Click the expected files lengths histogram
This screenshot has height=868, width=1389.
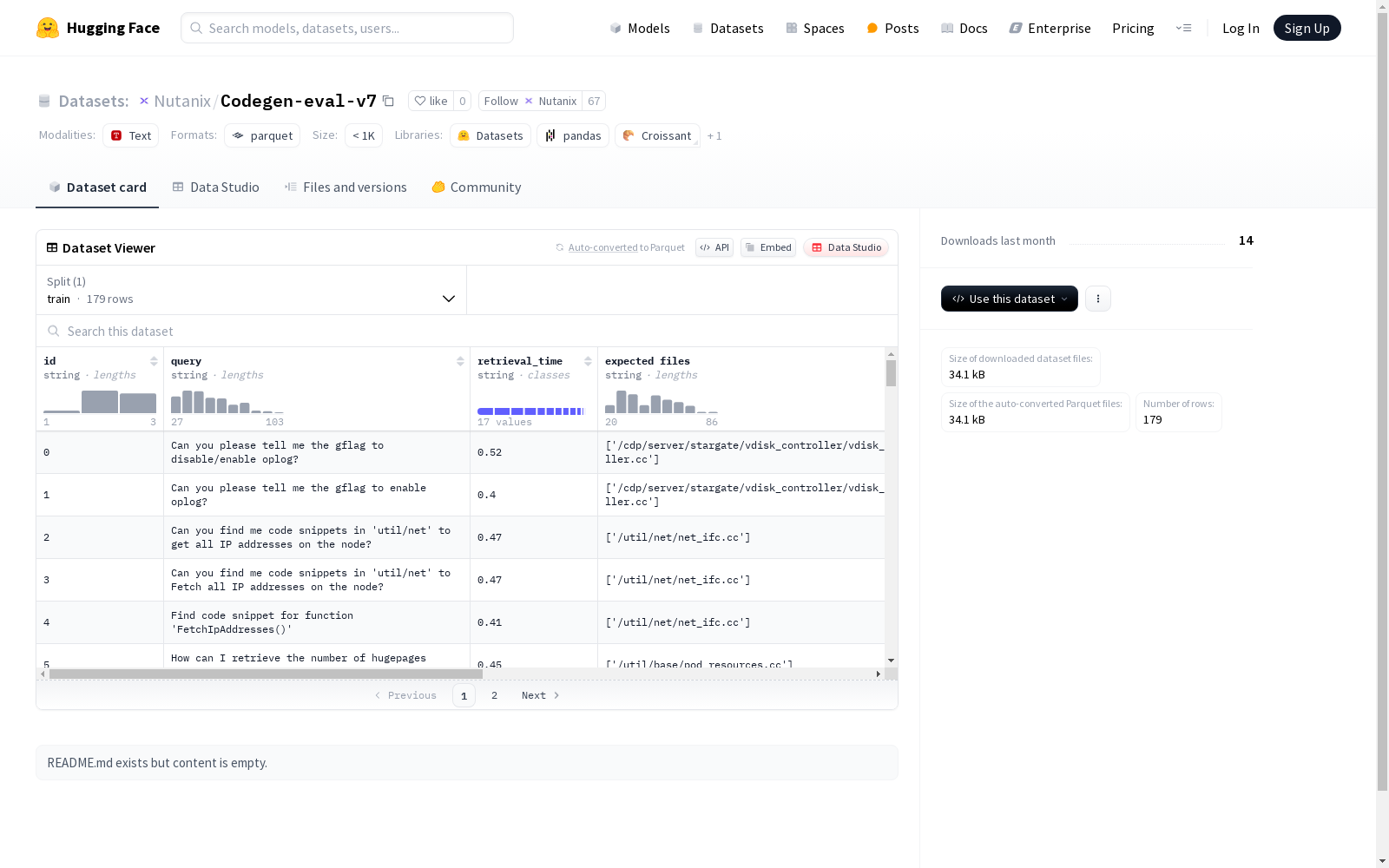(662, 401)
